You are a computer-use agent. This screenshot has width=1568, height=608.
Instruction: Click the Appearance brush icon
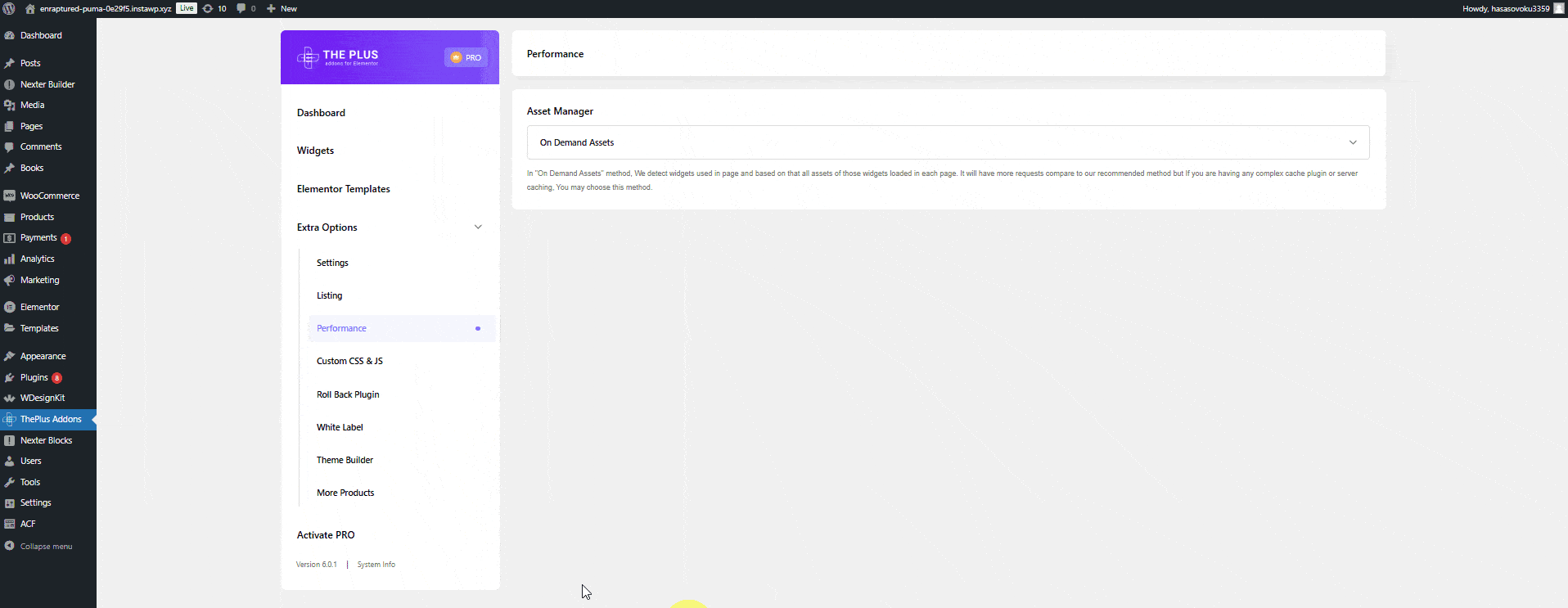pyautogui.click(x=10, y=357)
